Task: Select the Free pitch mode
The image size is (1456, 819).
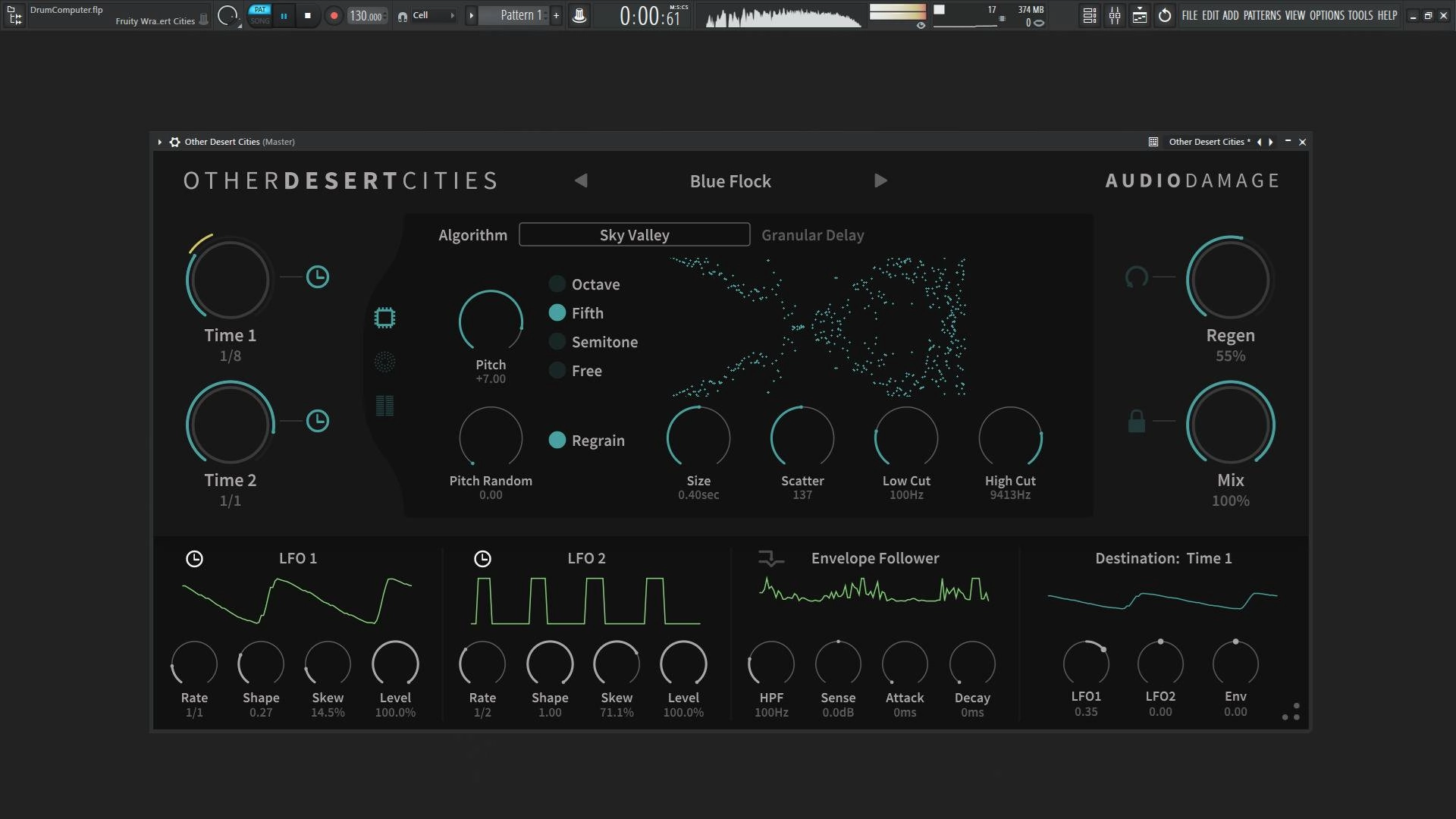Action: (576, 371)
